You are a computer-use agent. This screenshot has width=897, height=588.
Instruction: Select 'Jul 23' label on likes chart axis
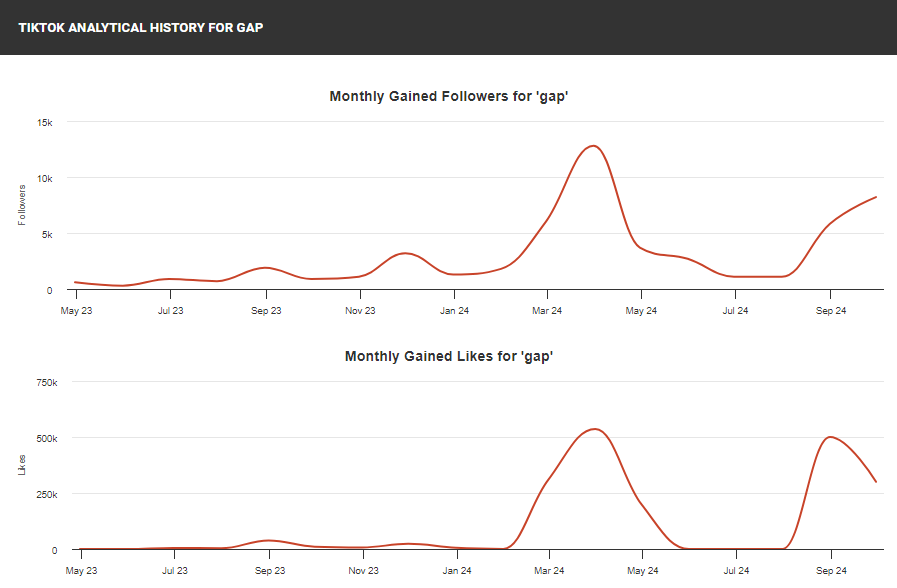[x=174, y=570]
